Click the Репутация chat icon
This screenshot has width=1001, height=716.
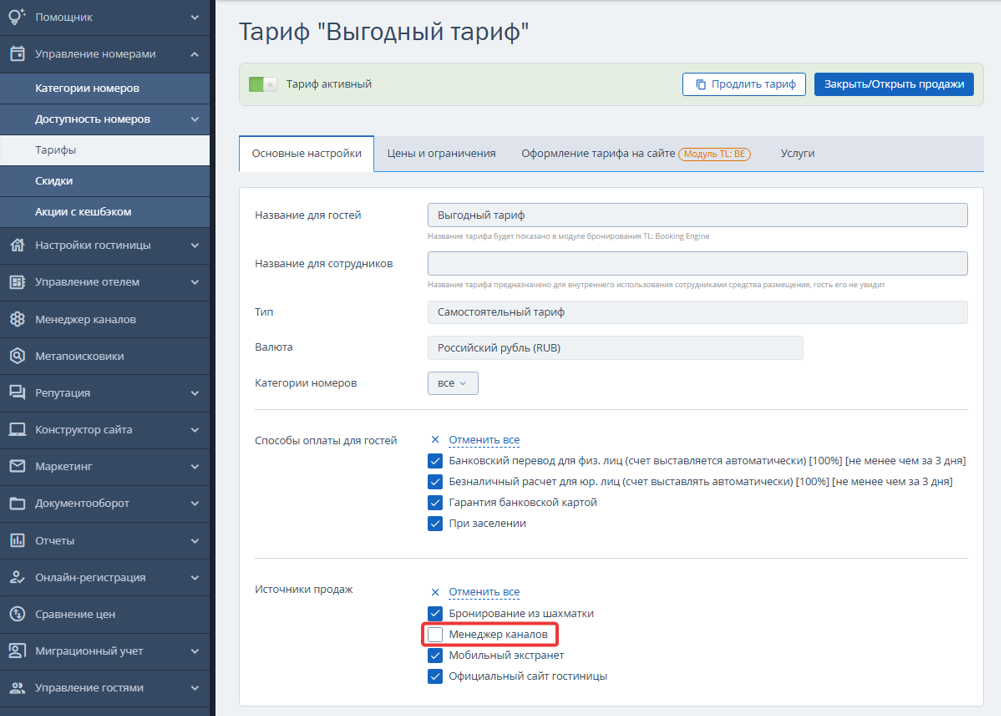(x=17, y=392)
